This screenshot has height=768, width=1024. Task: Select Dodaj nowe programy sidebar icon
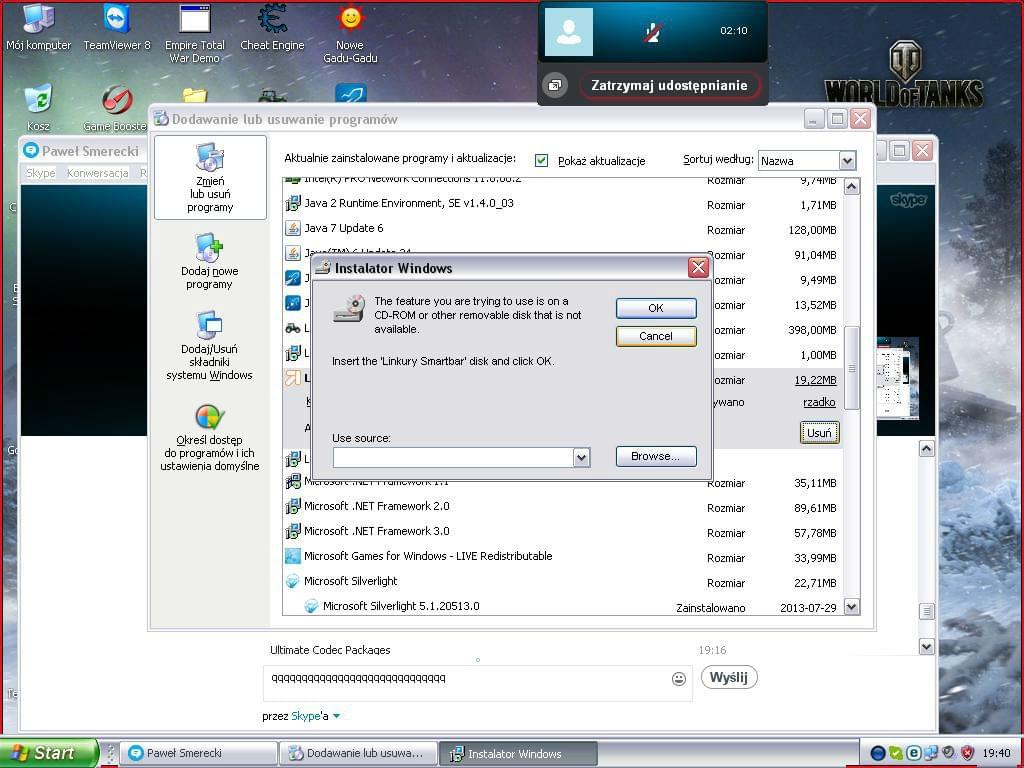pyautogui.click(x=210, y=261)
